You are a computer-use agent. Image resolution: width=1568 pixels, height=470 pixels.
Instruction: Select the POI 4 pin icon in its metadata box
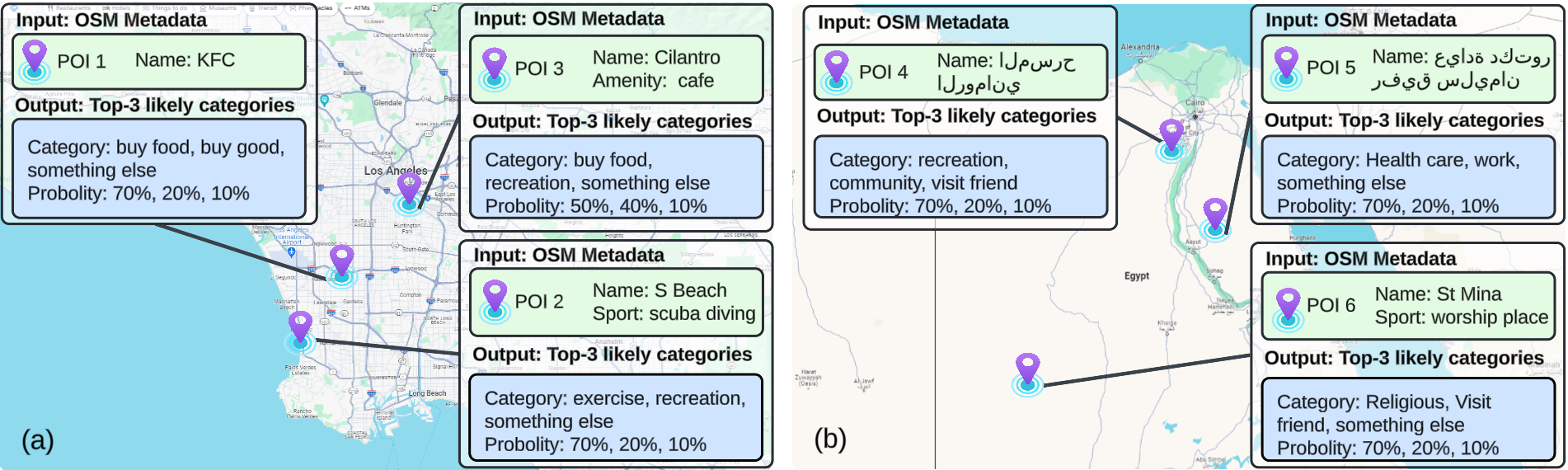[x=837, y=72]
